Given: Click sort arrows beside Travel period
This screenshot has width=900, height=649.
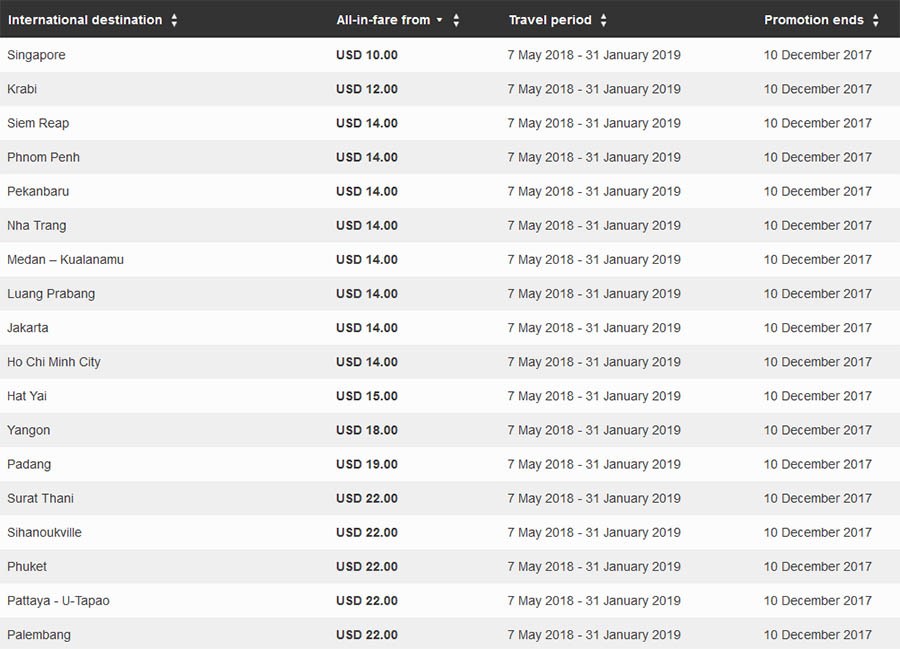Looking at the screenshot, I should [x=603, y=20].
